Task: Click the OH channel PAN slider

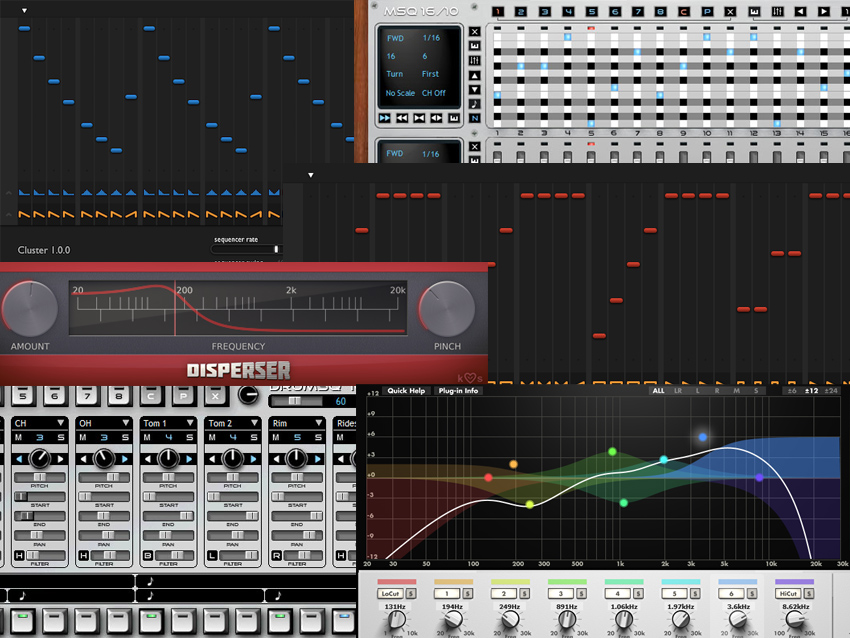Action: (x=104, y=535)
